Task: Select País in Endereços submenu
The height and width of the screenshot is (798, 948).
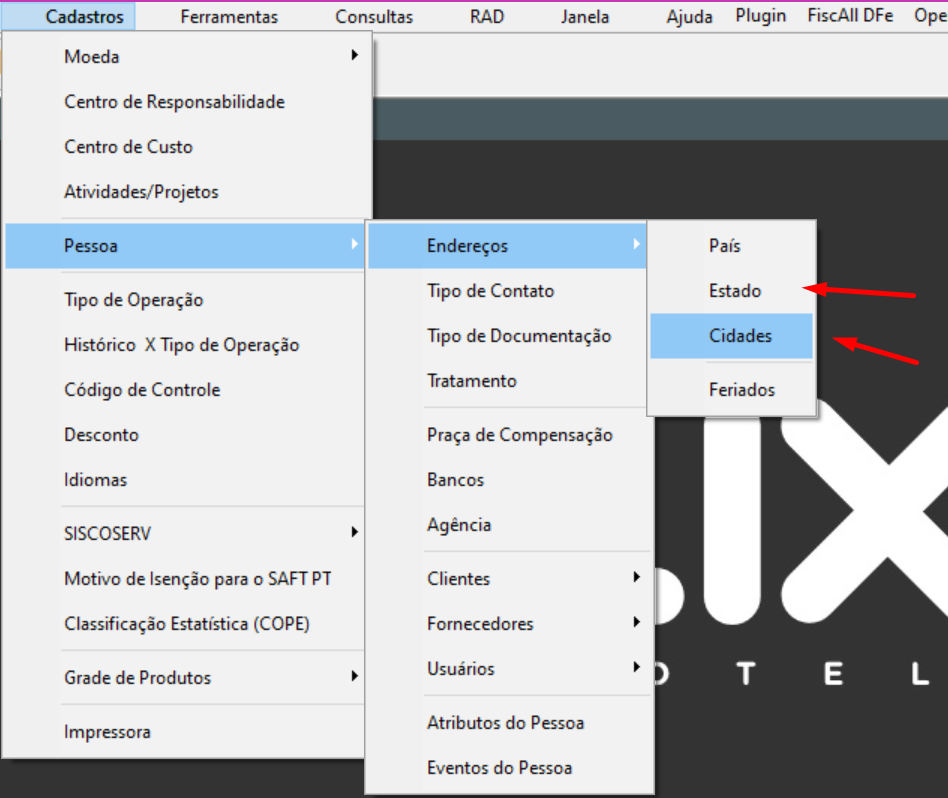Action: [732, 246]
